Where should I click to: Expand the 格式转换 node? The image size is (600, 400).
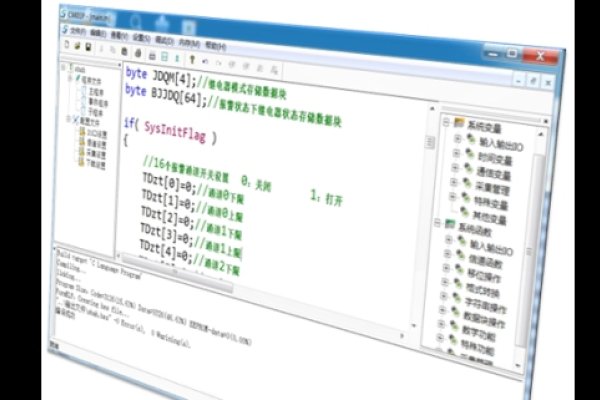pyautogui.click(x=445, y=282)
